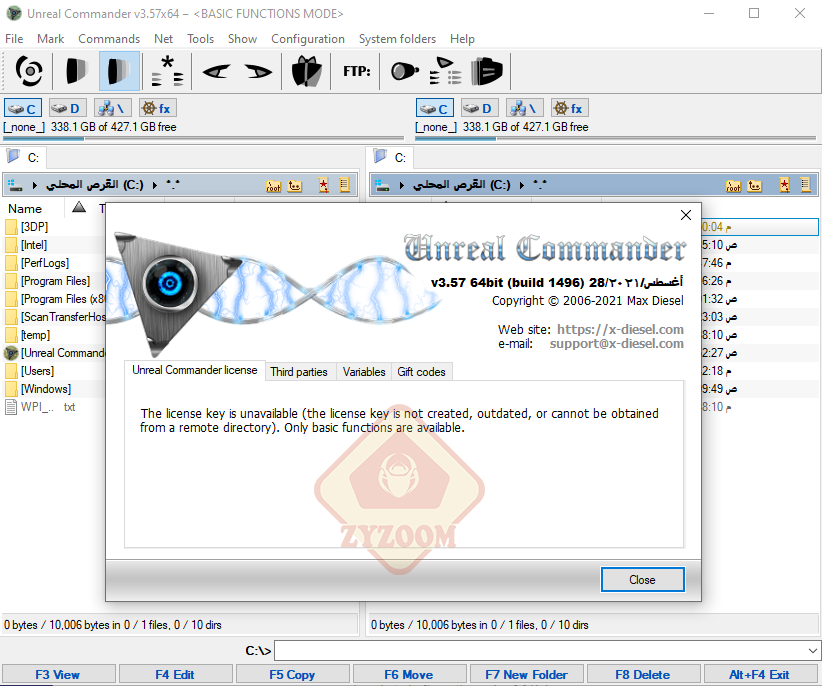
Task: Click the swirl refresh icon in the toolbar
Action: [x=29, y=71]
